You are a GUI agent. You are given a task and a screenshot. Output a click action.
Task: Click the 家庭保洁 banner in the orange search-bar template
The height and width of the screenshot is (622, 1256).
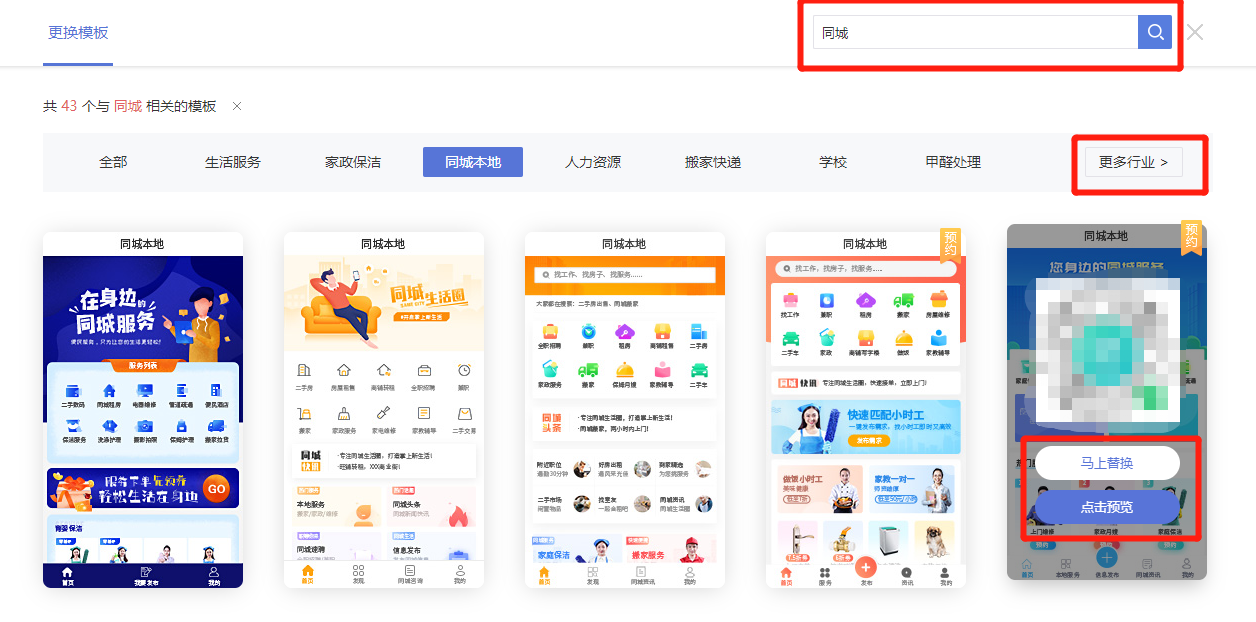(575, 550)
